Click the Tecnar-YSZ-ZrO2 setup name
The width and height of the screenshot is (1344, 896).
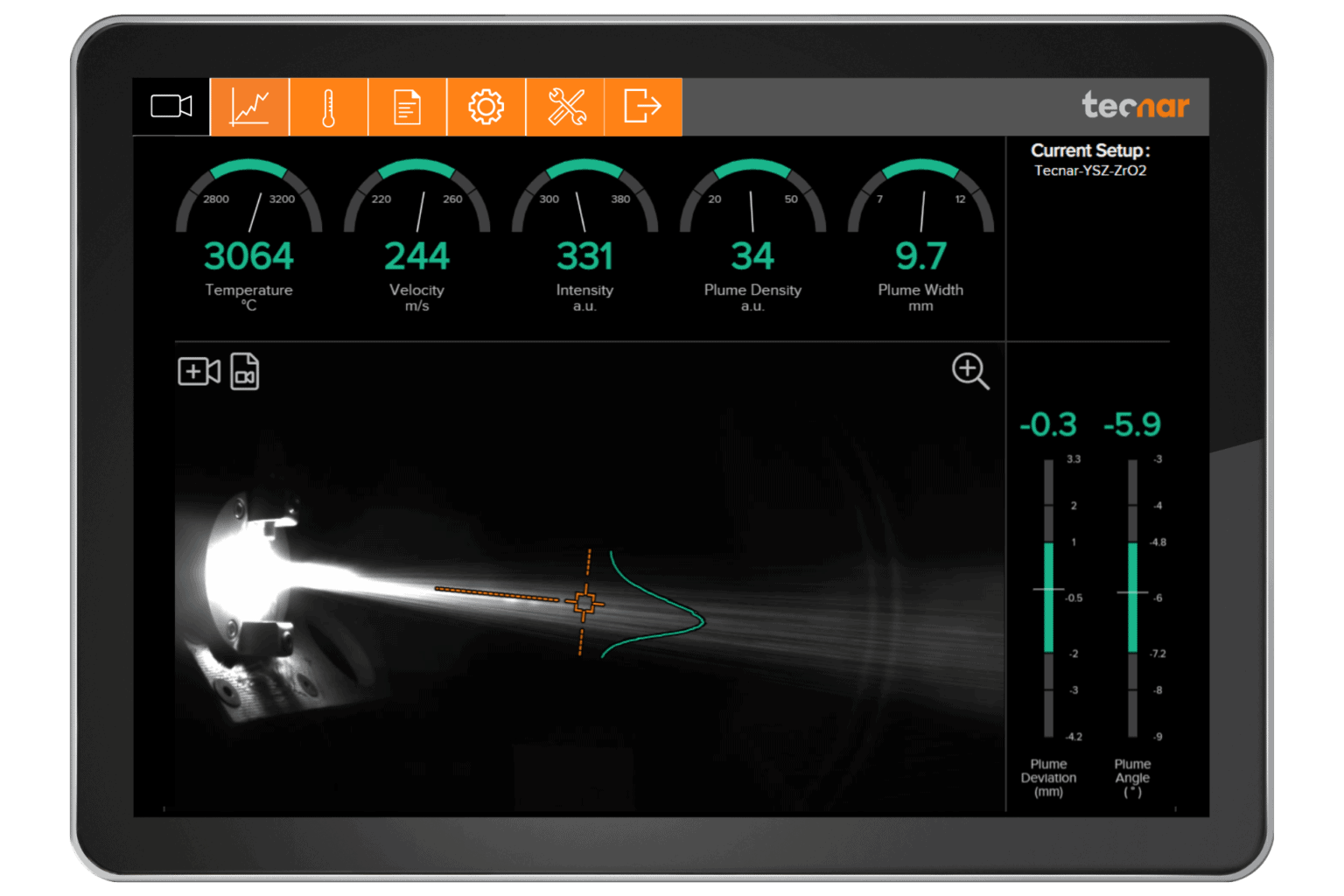pyautogui.click(x=1090, y=170)
